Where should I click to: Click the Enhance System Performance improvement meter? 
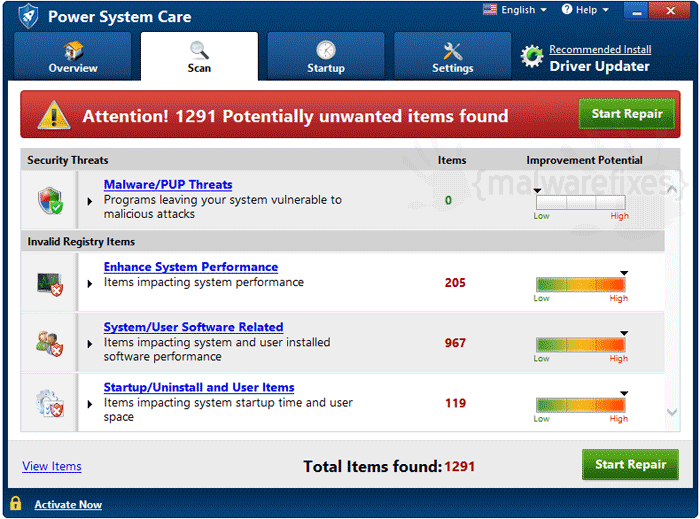[x=580, y=284]
